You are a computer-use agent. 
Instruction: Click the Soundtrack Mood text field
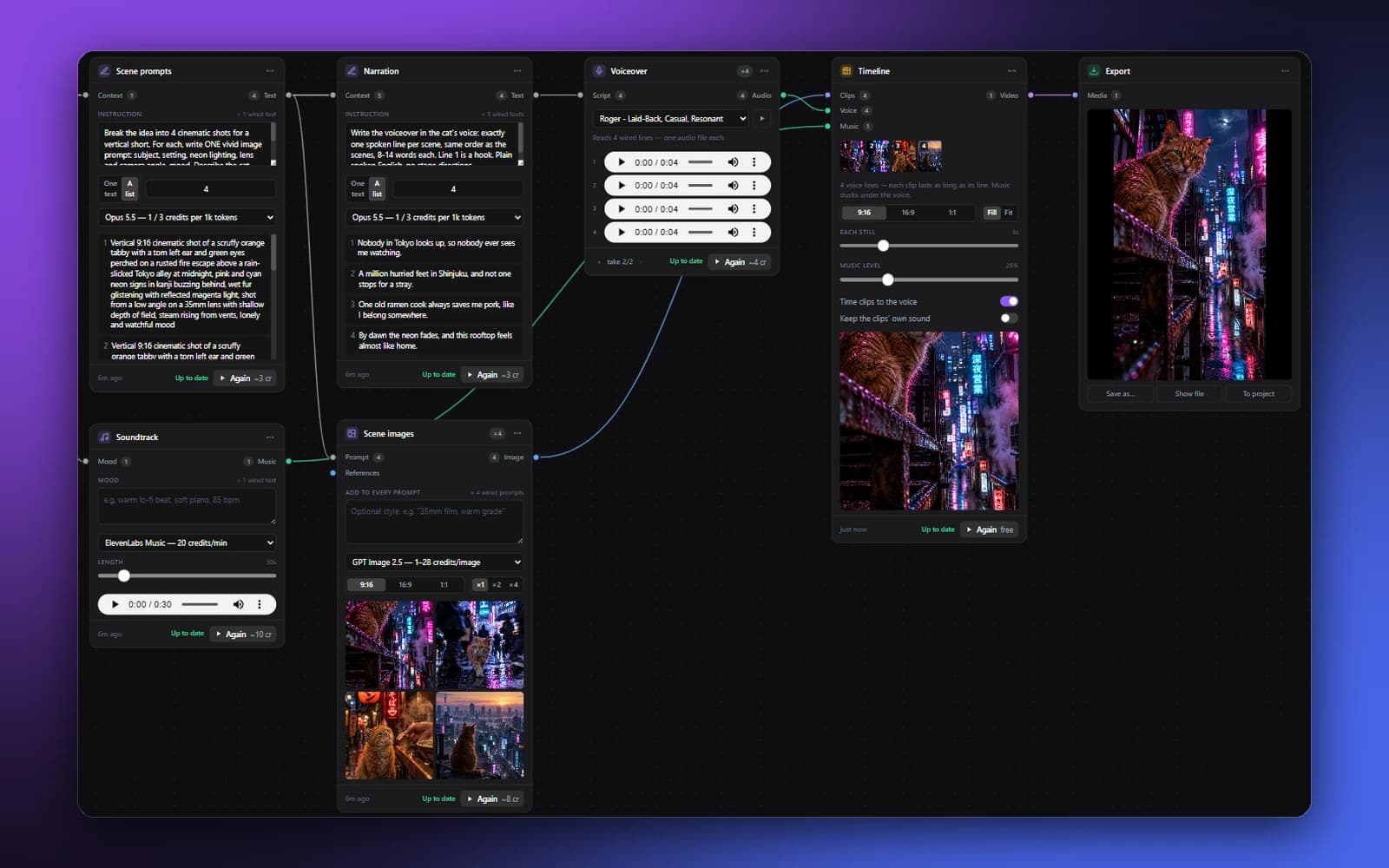click(188, 506)
